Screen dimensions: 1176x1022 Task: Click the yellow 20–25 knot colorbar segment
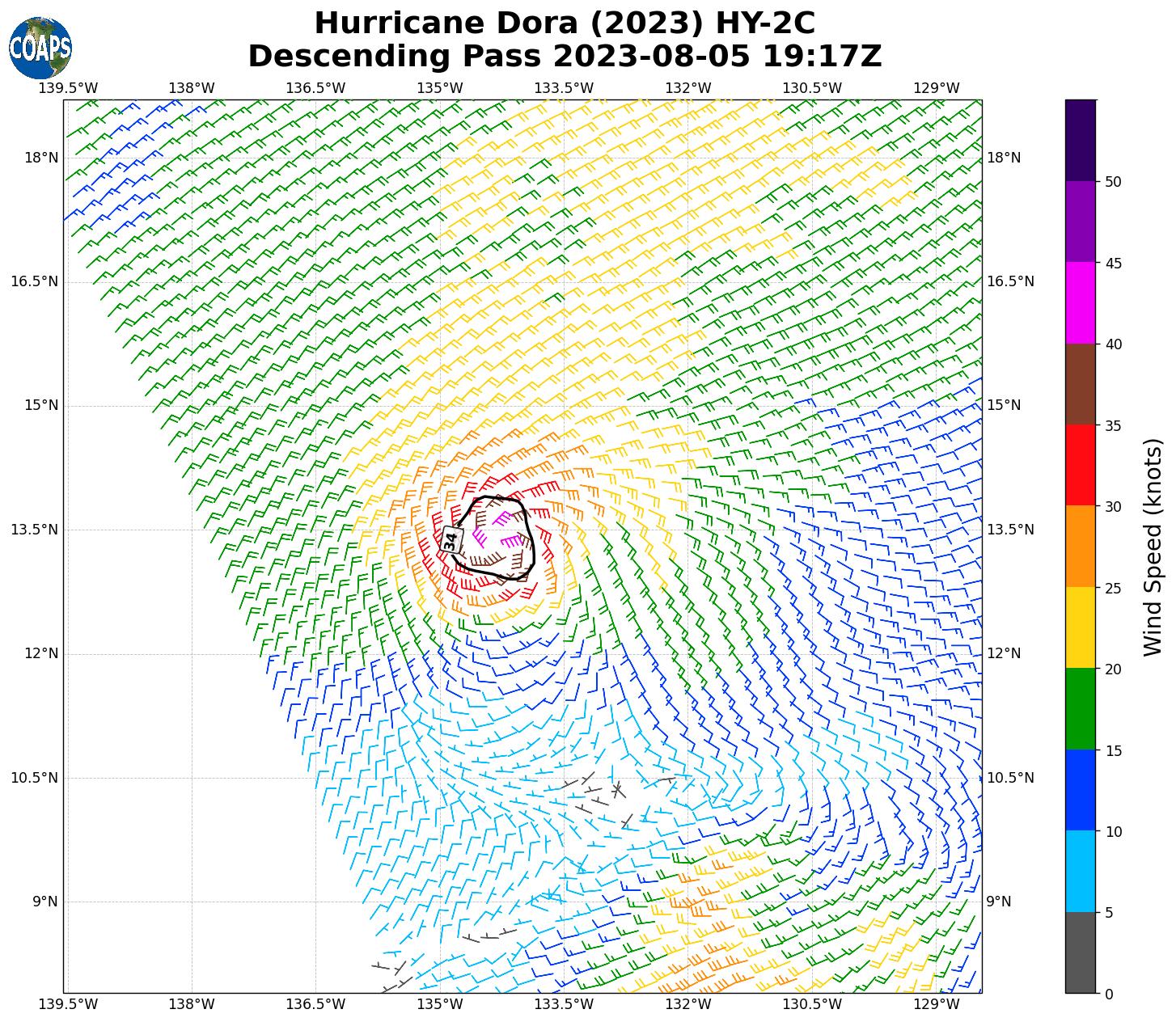coord(1080,627)
